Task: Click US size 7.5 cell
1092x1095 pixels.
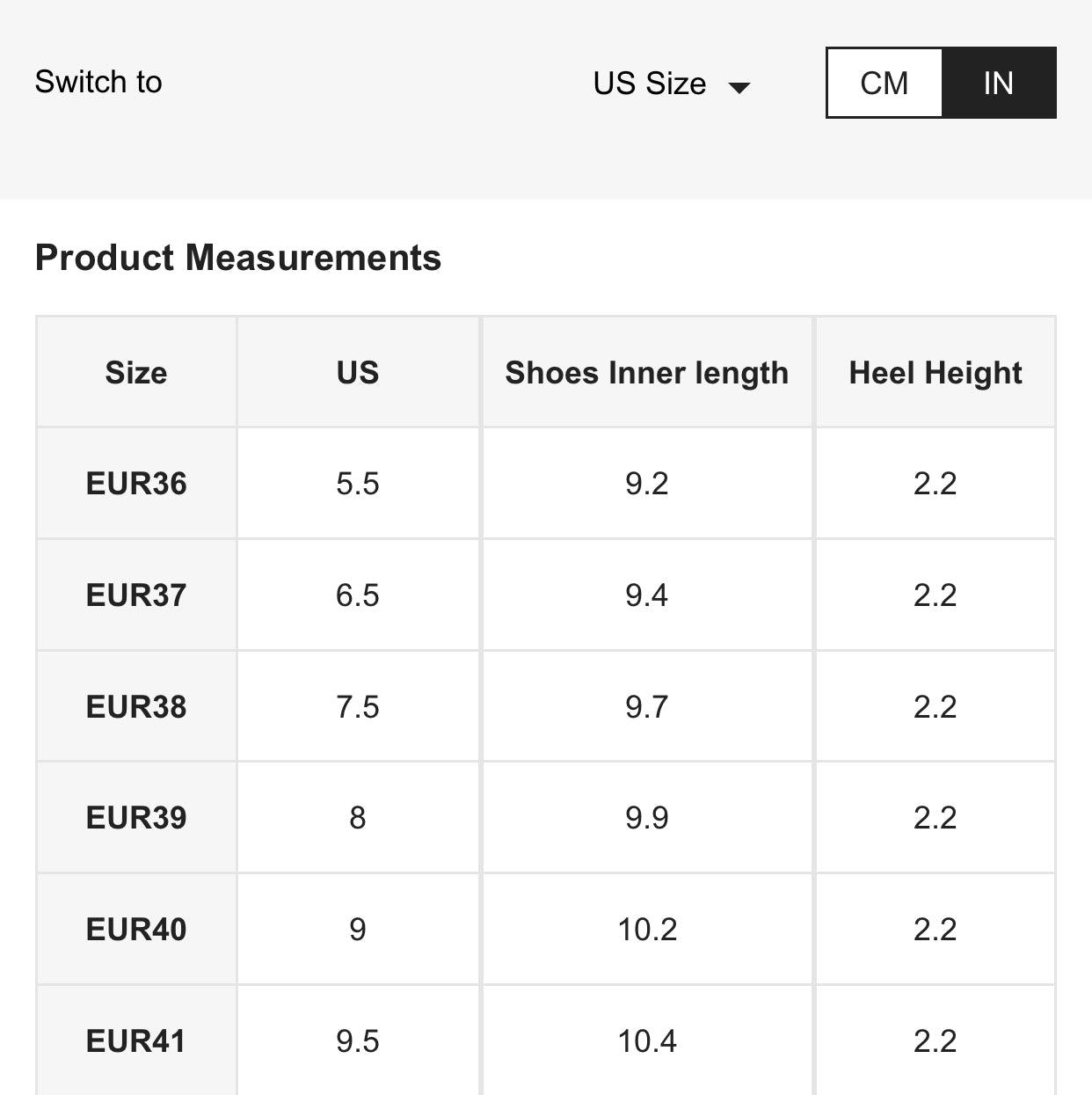Action: (x=358, y=707)
